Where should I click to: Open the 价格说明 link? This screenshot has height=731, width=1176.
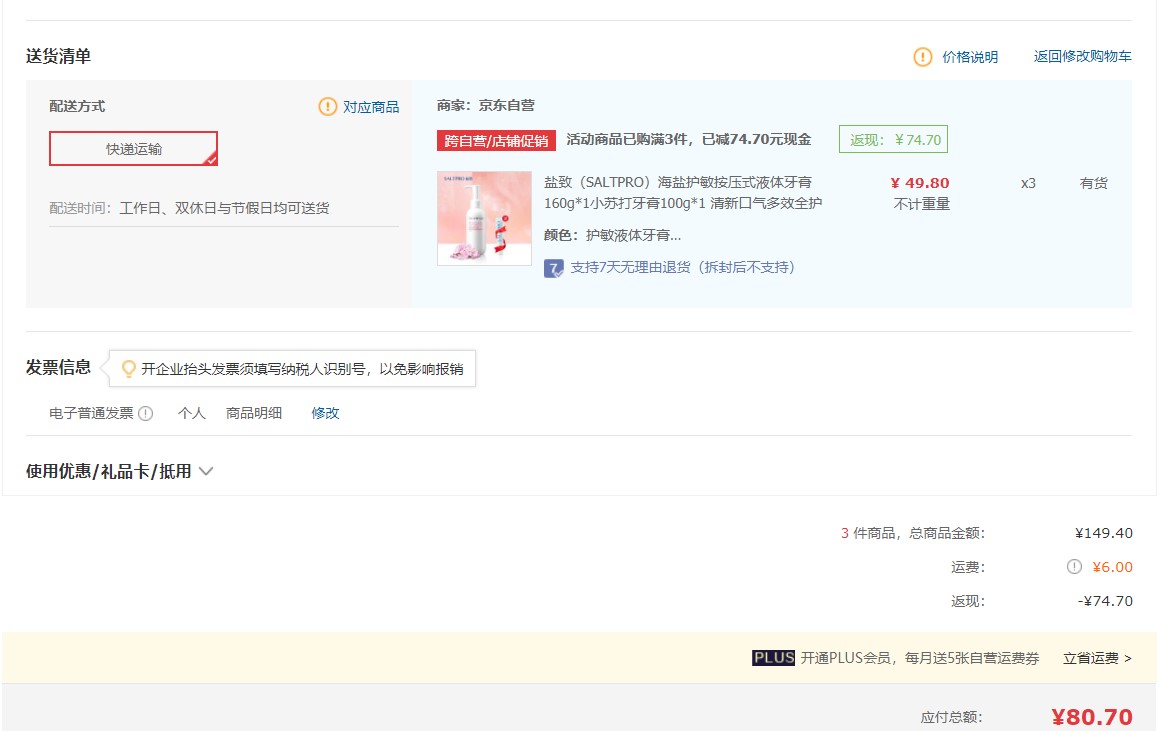(x=970, y=57)
